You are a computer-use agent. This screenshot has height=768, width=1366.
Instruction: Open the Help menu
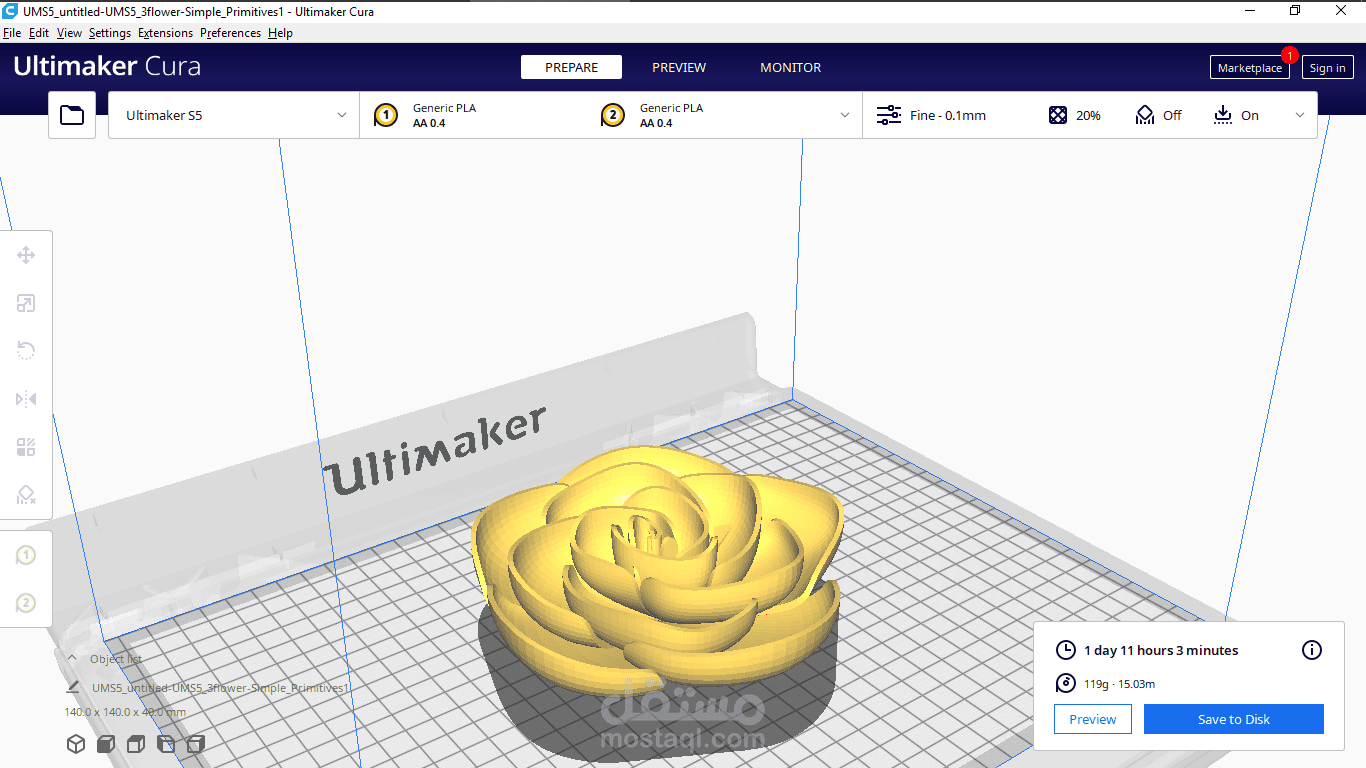coord(280,33)
